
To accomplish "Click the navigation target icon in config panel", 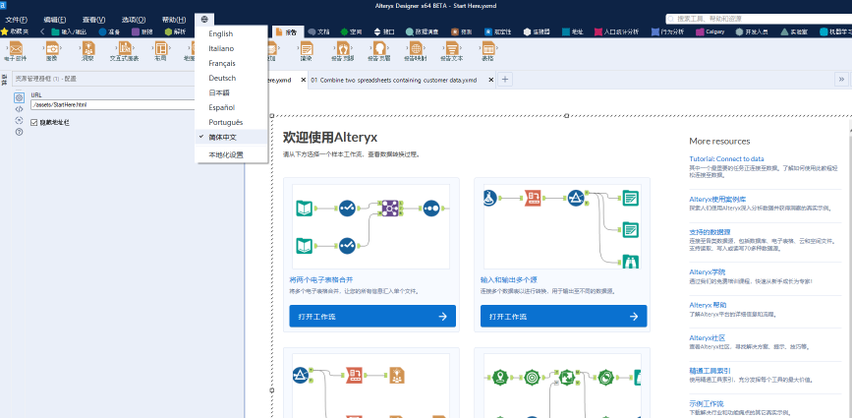I will [19, 120].
